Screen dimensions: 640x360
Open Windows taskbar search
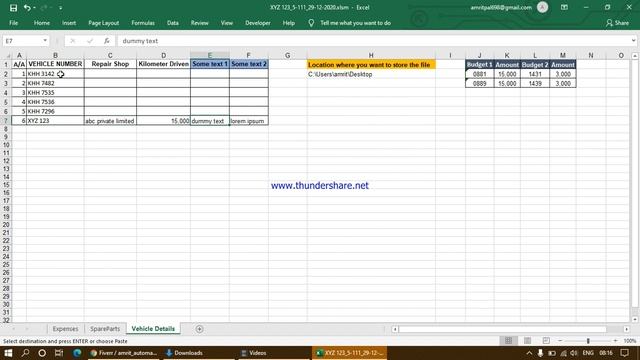(x=25, y=353)
